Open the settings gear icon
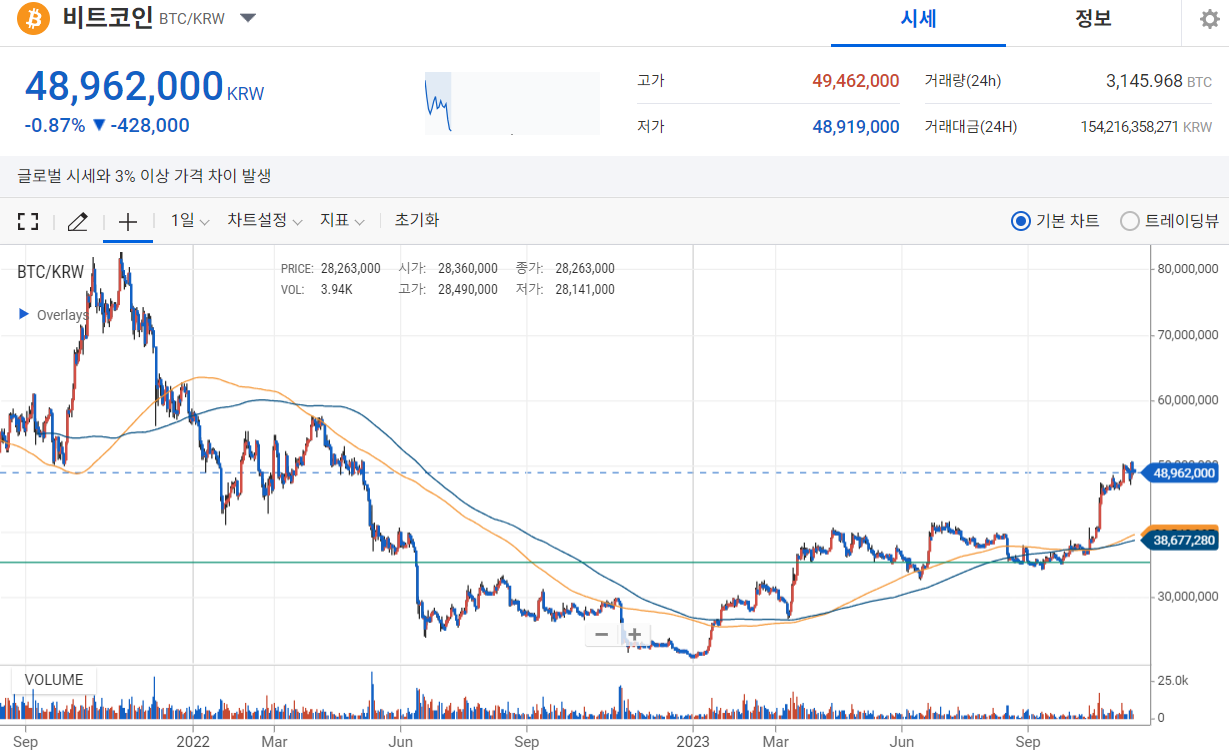Image resolution: width=1229 pixels, height=755 pixels. (x=1209, y=19)
